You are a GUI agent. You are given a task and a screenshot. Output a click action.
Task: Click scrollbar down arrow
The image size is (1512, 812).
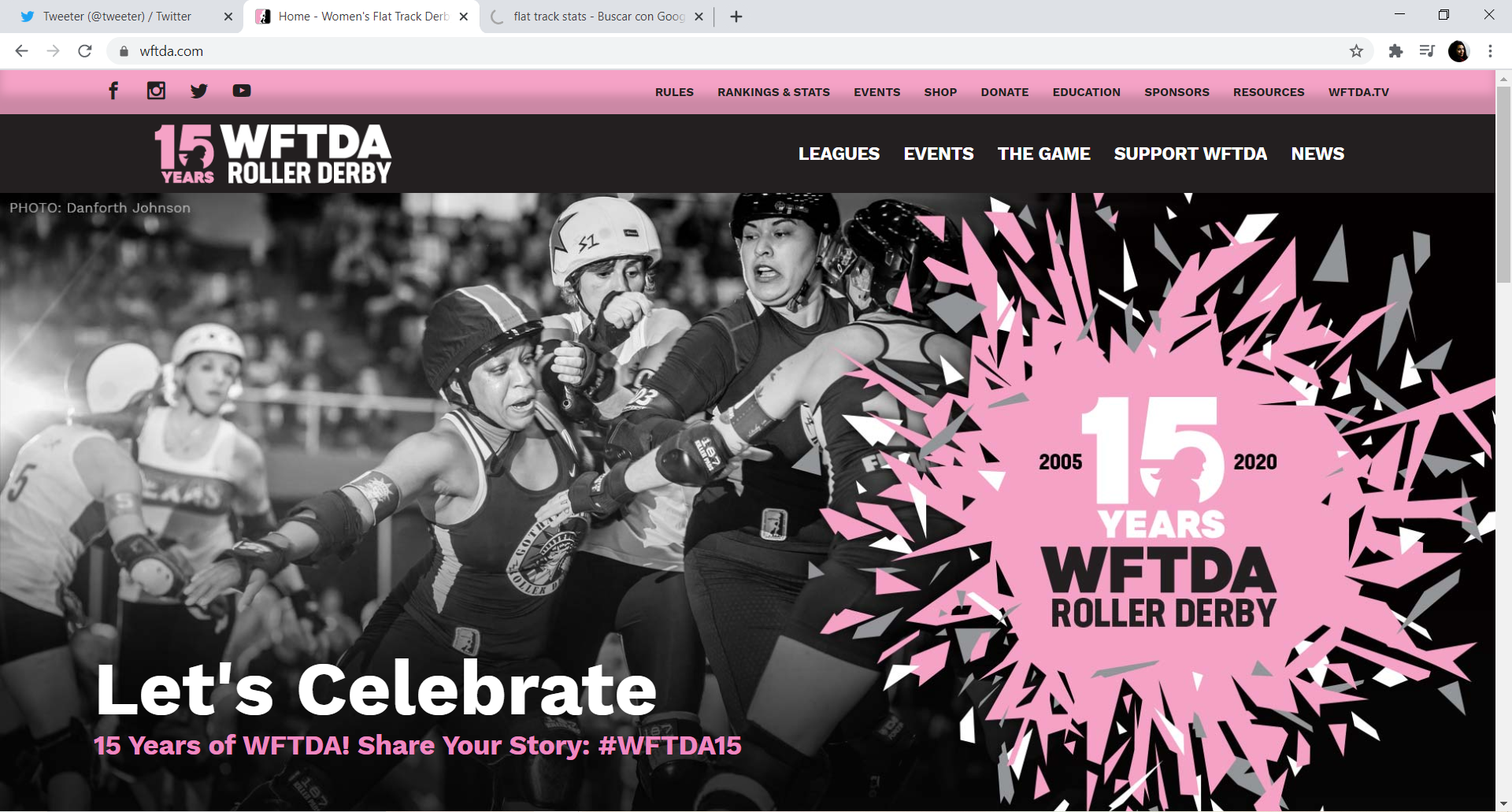1503,804
